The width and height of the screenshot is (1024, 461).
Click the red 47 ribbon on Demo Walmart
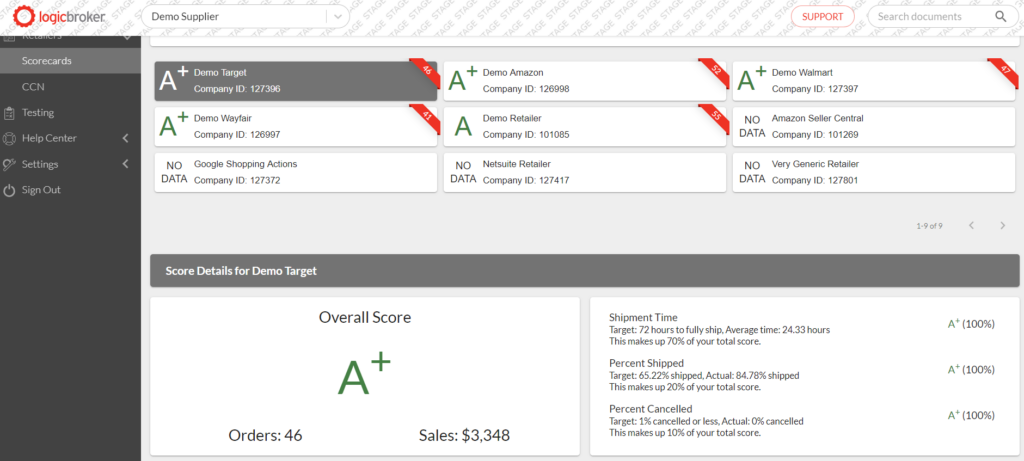click(x=1004, y=72)
